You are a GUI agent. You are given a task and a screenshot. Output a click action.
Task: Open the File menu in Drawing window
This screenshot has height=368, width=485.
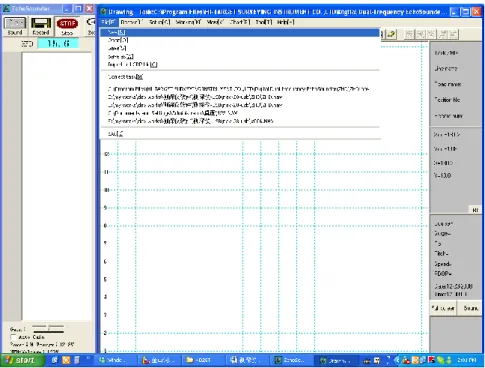click(x=108, y=22)
